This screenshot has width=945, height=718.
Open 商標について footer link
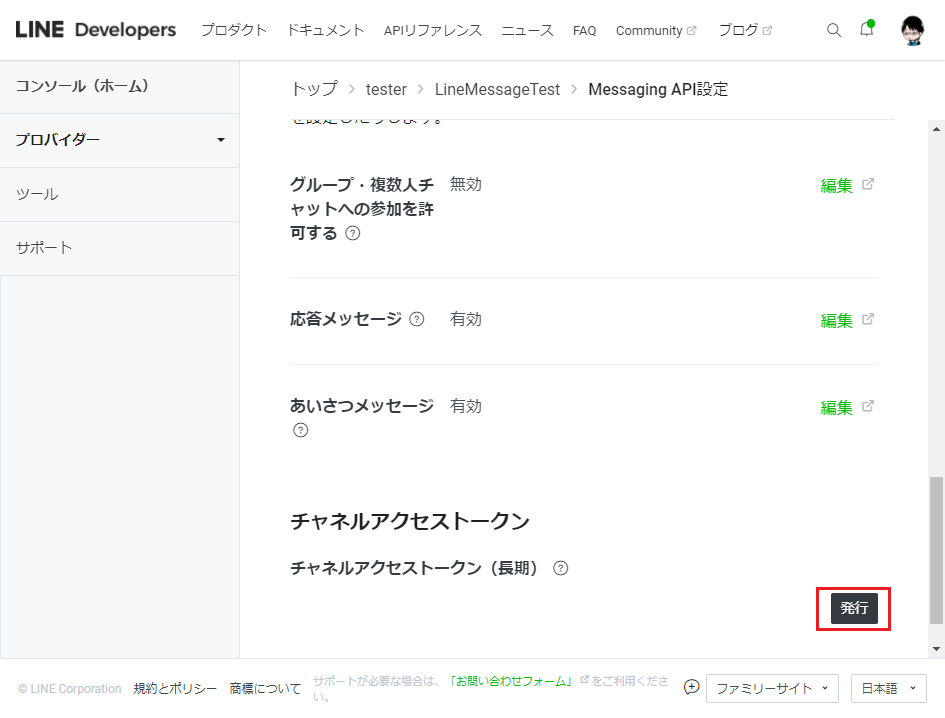pyautogui.click(x=265, y=688)
